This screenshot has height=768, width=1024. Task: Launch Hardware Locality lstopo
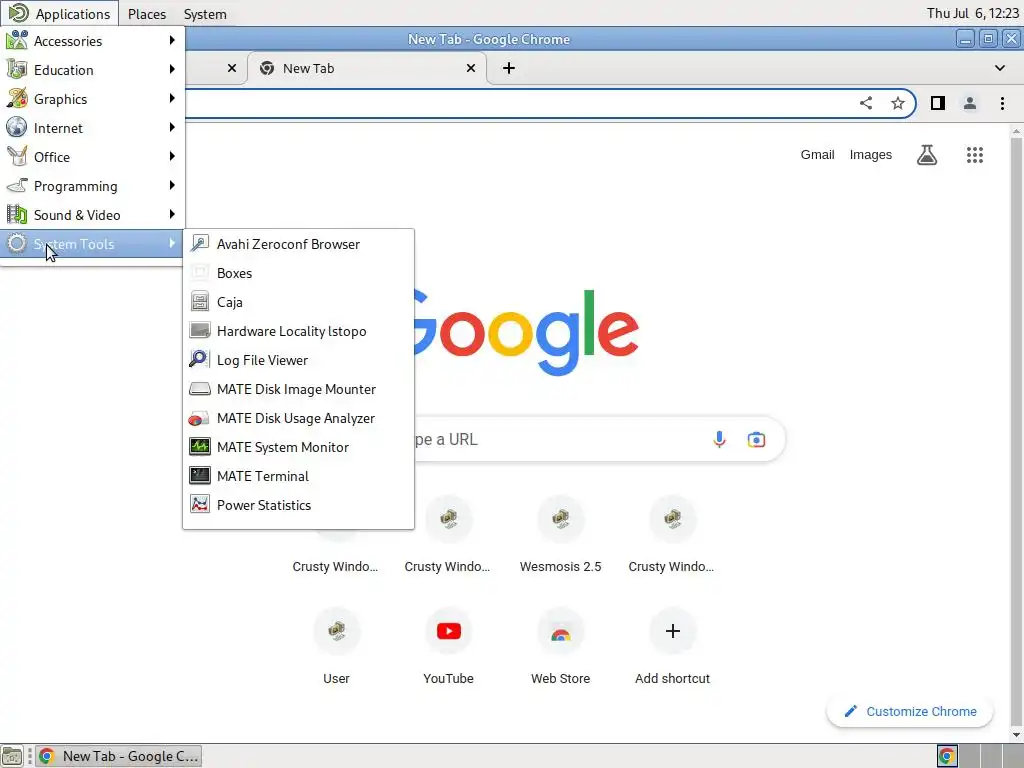tap(298, 331)
